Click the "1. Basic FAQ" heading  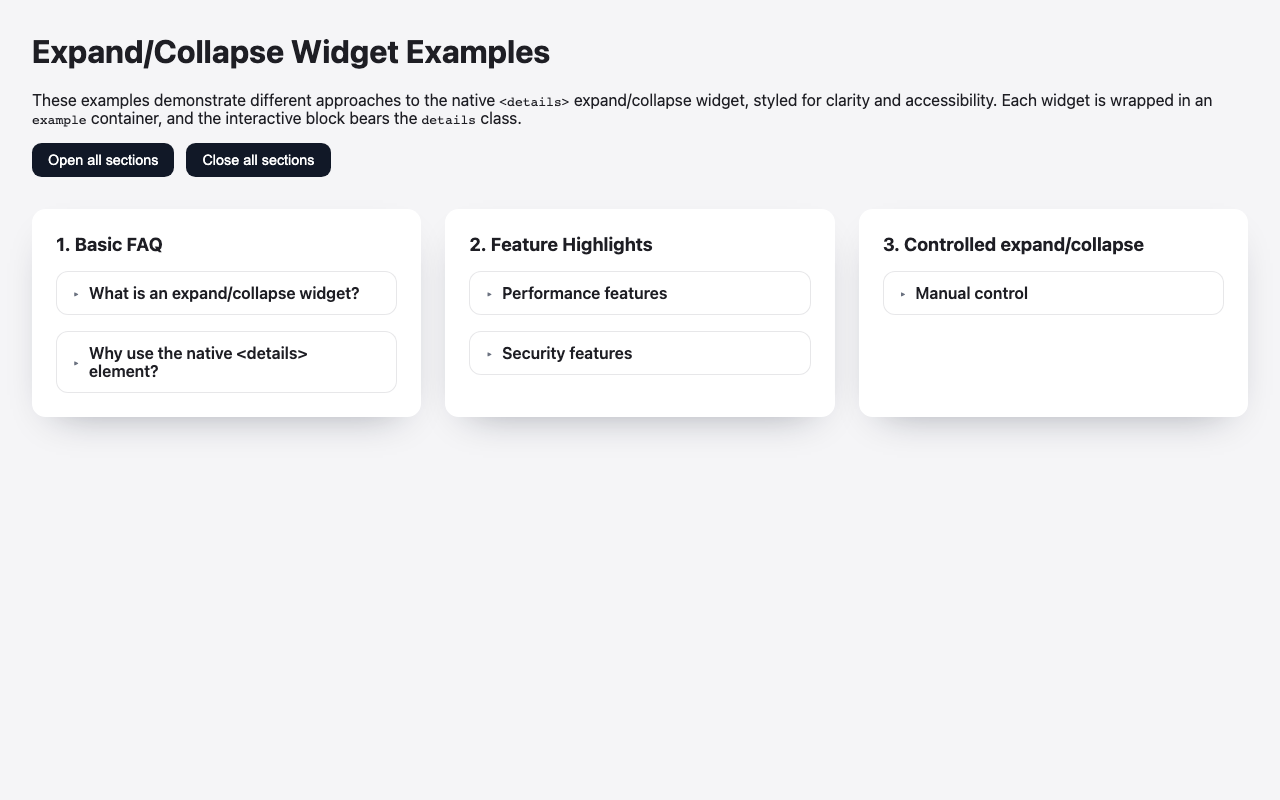pos(109,244)
